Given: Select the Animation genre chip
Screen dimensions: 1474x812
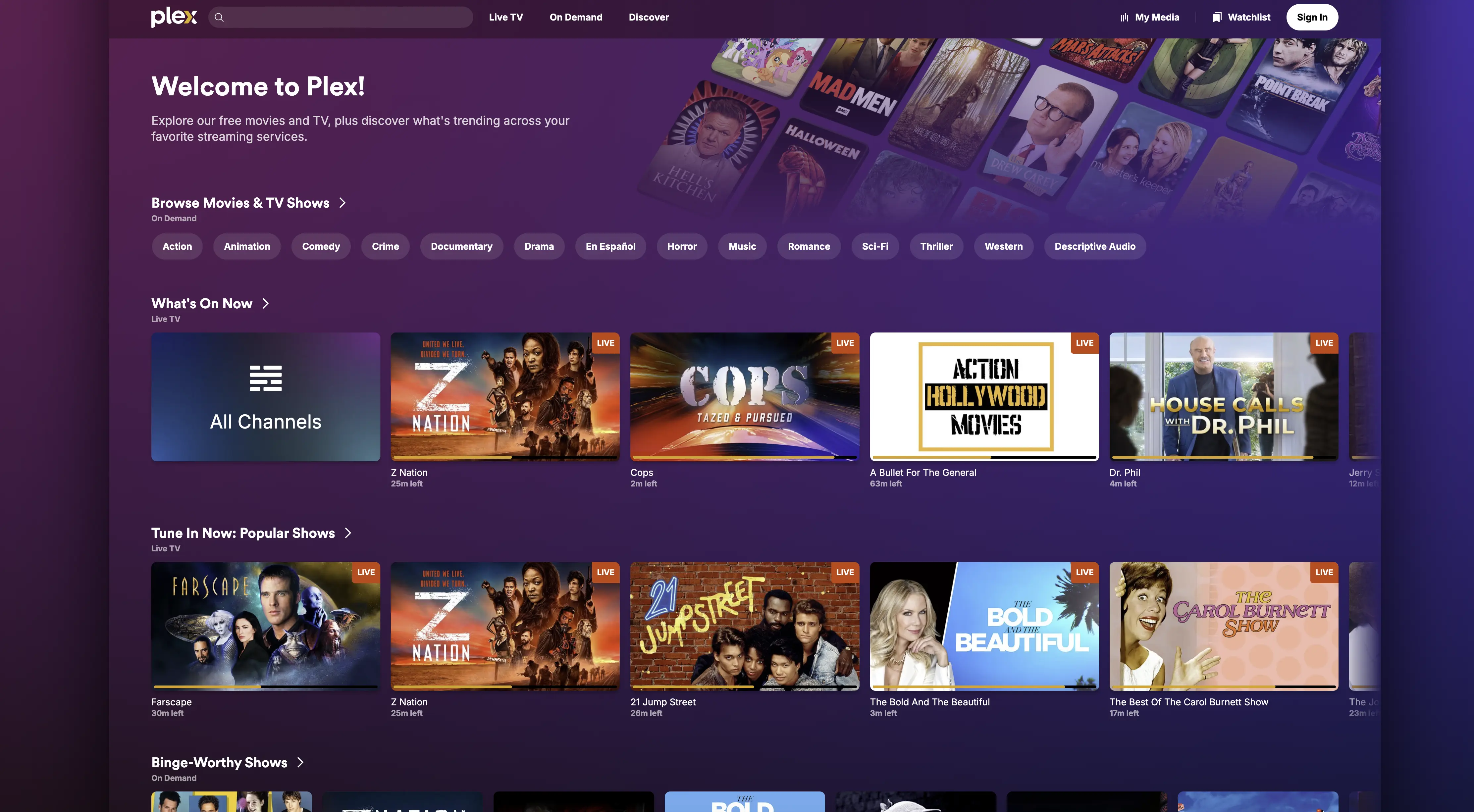Looking at the screenshot, I should pos(247,246).
